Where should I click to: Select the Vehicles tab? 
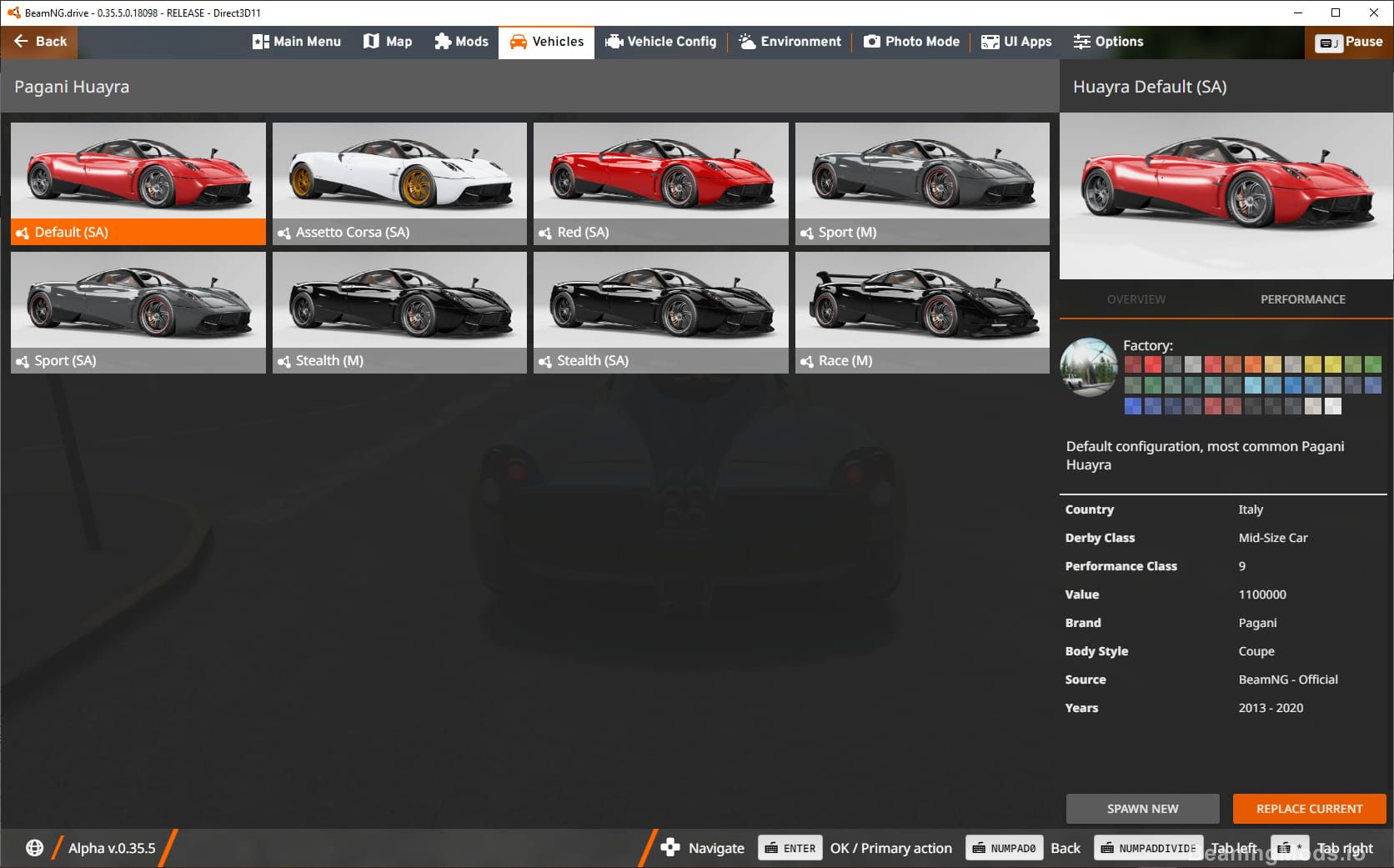(546, 42)
